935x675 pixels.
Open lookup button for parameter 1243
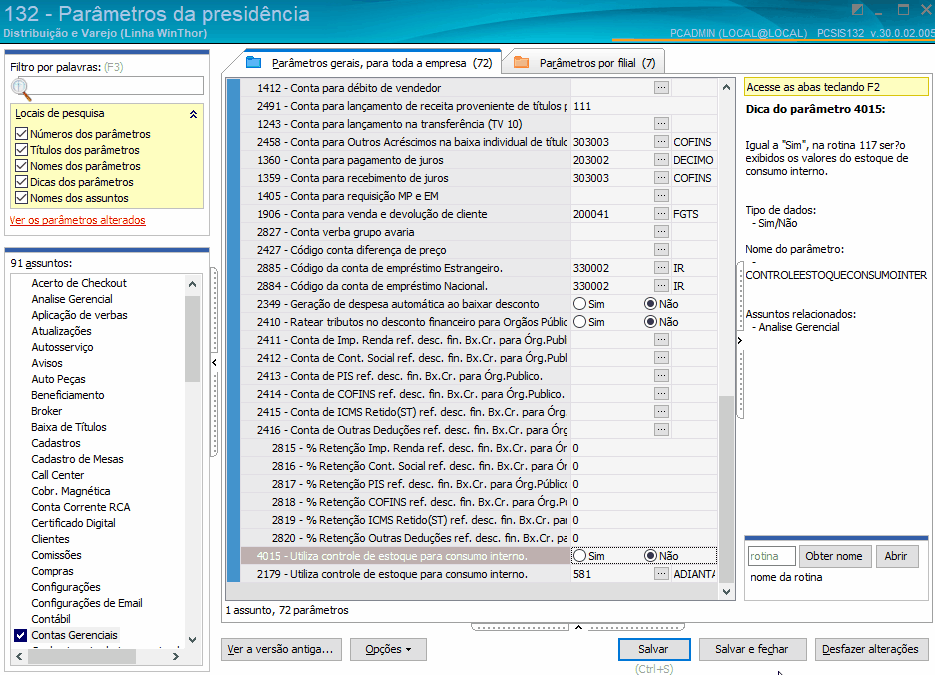coord(661,123)
